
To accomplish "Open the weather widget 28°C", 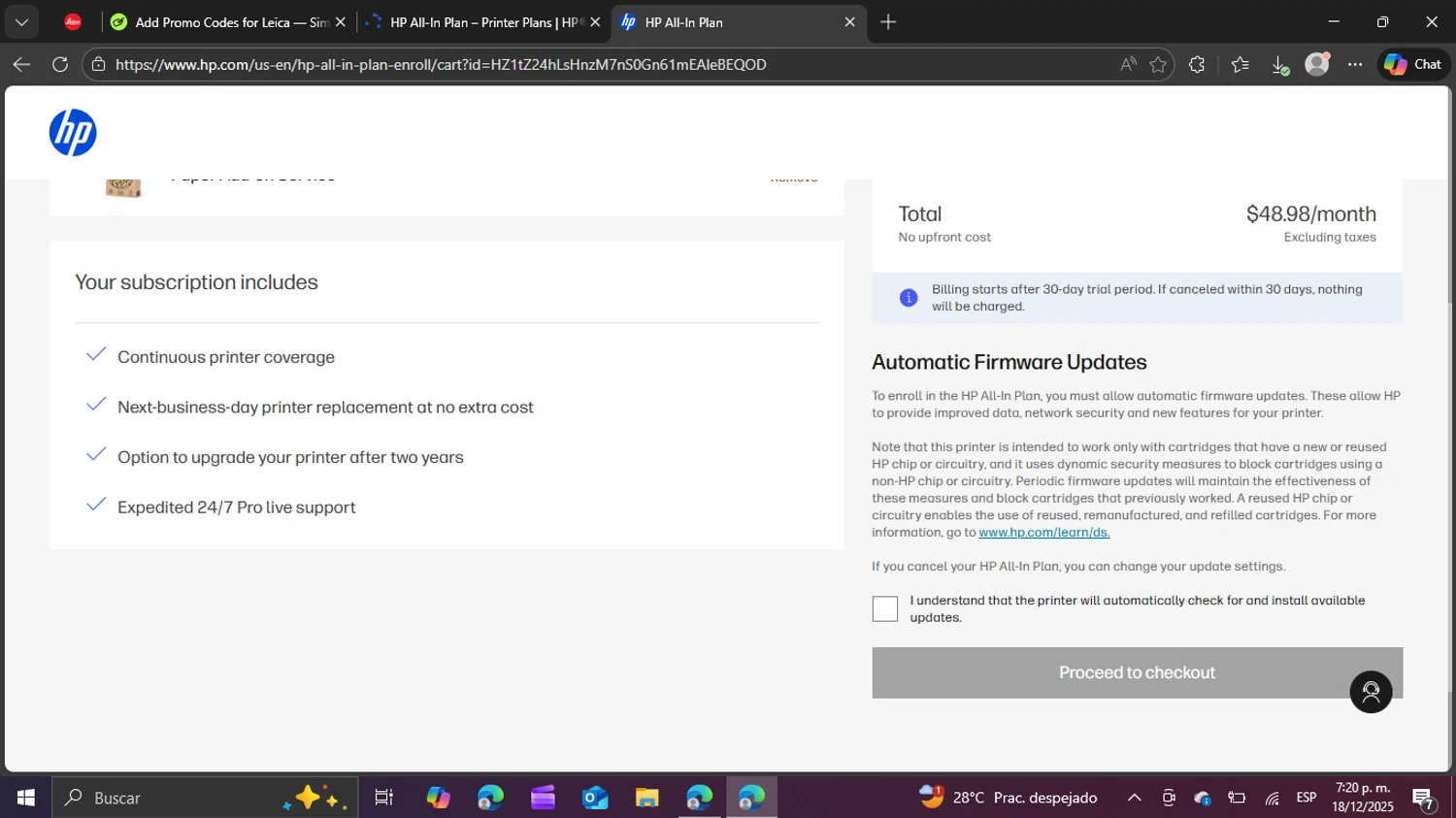I will click(x=1009, y=798).
